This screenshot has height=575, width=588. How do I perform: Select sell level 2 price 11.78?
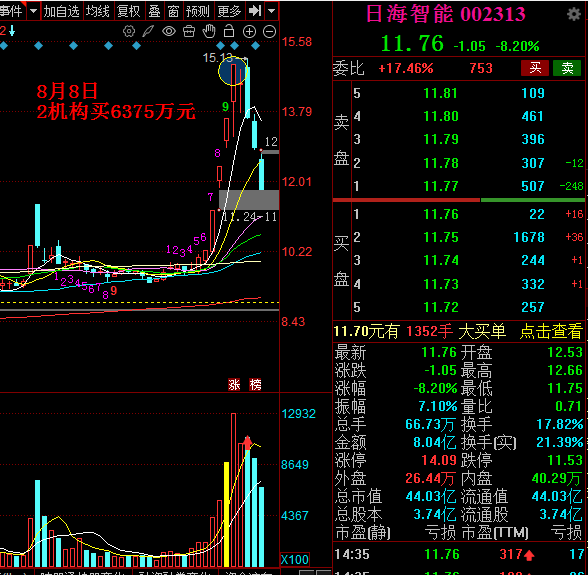(441, 163)
